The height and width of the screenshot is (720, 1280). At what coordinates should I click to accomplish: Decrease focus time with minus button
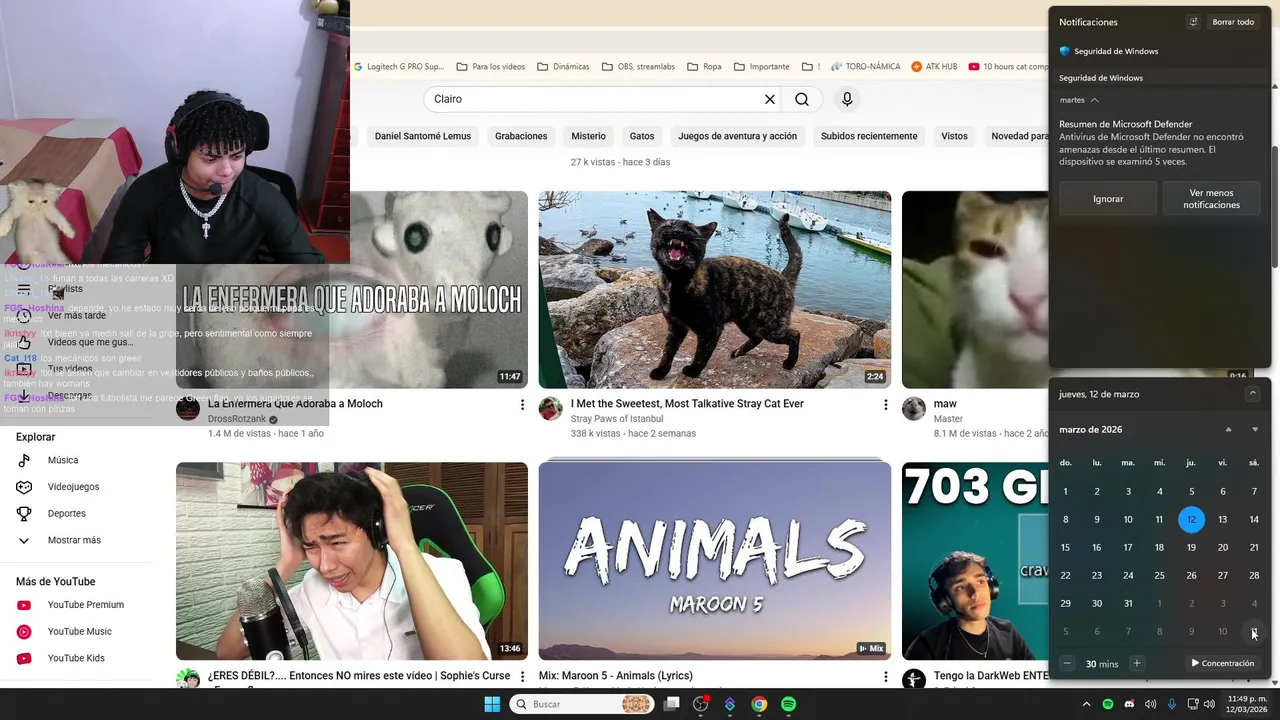tap(1067, 663)
